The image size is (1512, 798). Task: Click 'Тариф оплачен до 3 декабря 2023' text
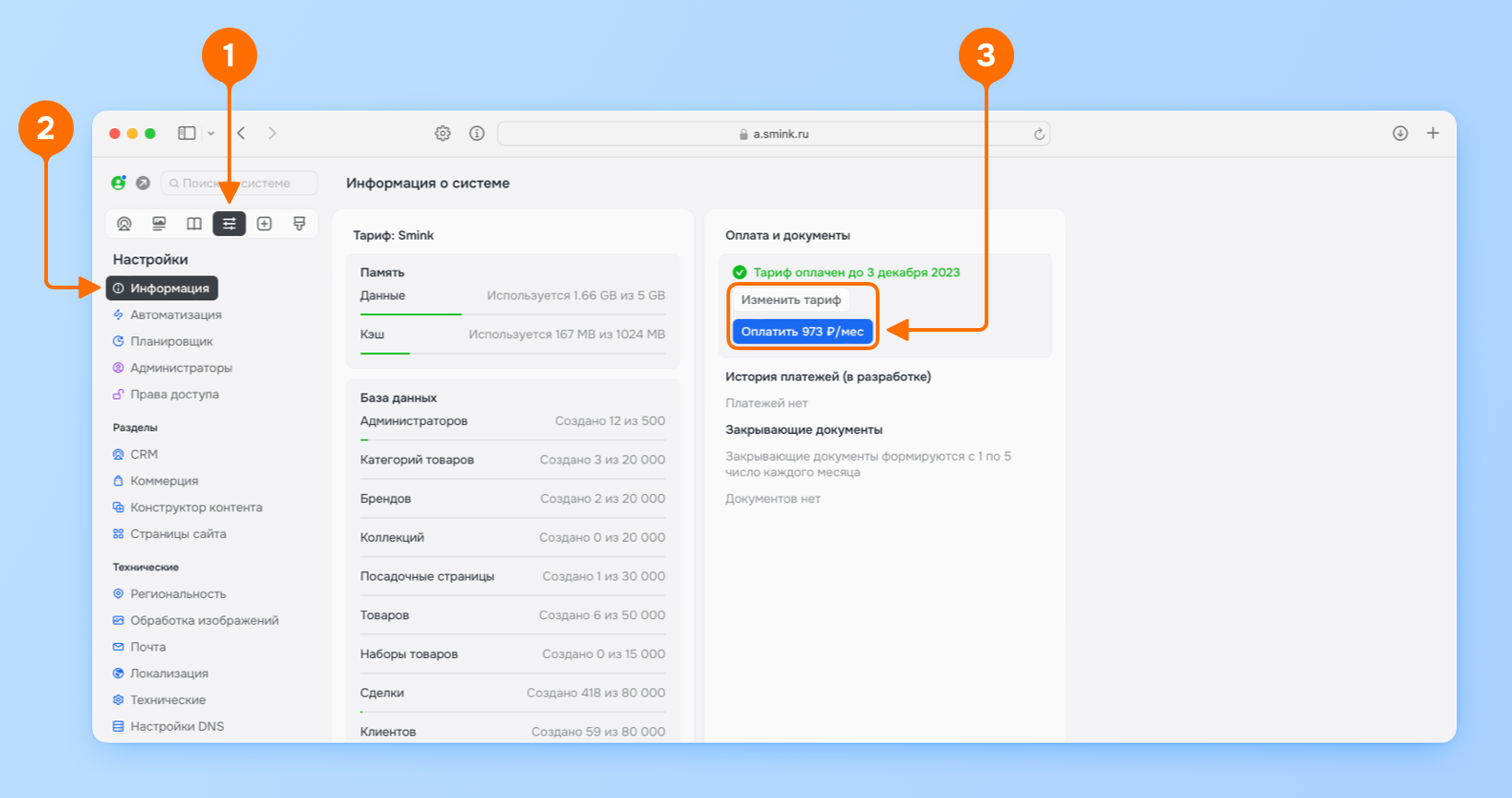856,273
